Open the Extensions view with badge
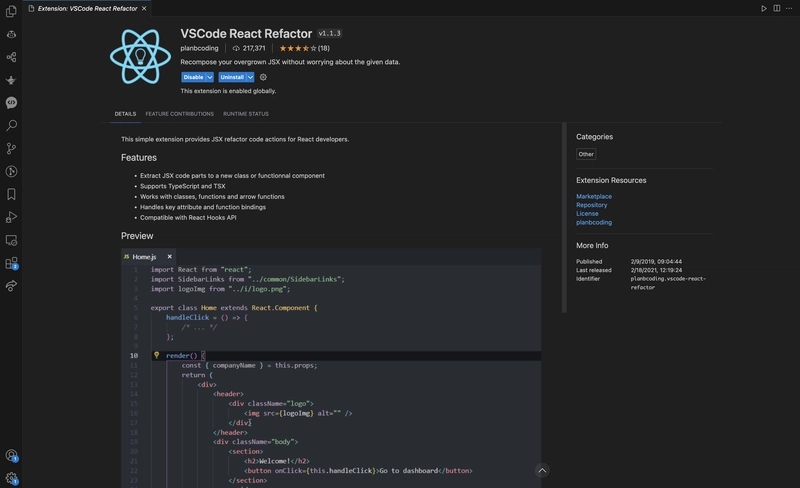Image resolution: width=800 pixels, height=488 pixels. click(x=11, y=263)
